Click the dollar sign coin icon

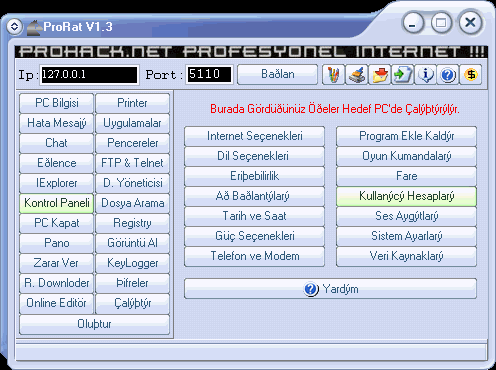coord(470,74)
